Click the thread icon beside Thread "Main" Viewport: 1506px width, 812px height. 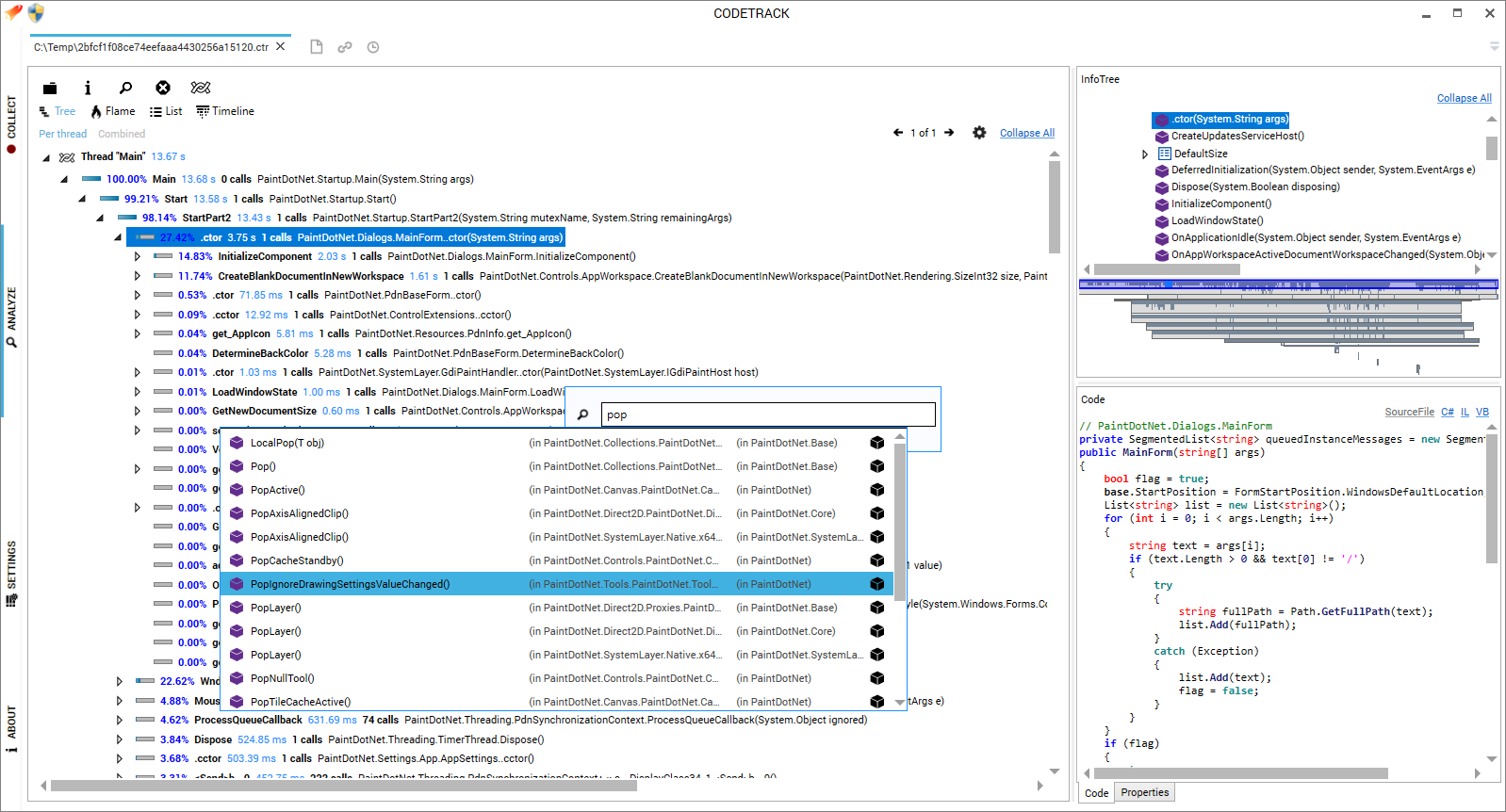(x=67, y=157)
